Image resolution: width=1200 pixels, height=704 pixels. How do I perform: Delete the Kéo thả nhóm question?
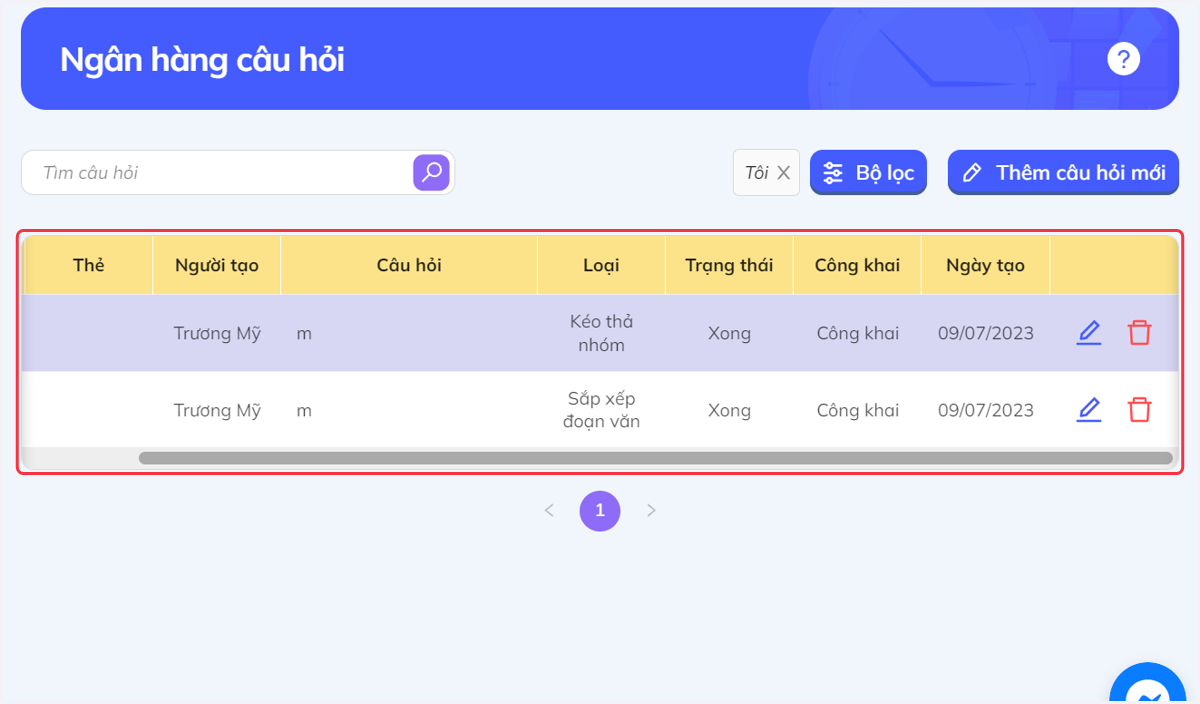click(1139, 333)
